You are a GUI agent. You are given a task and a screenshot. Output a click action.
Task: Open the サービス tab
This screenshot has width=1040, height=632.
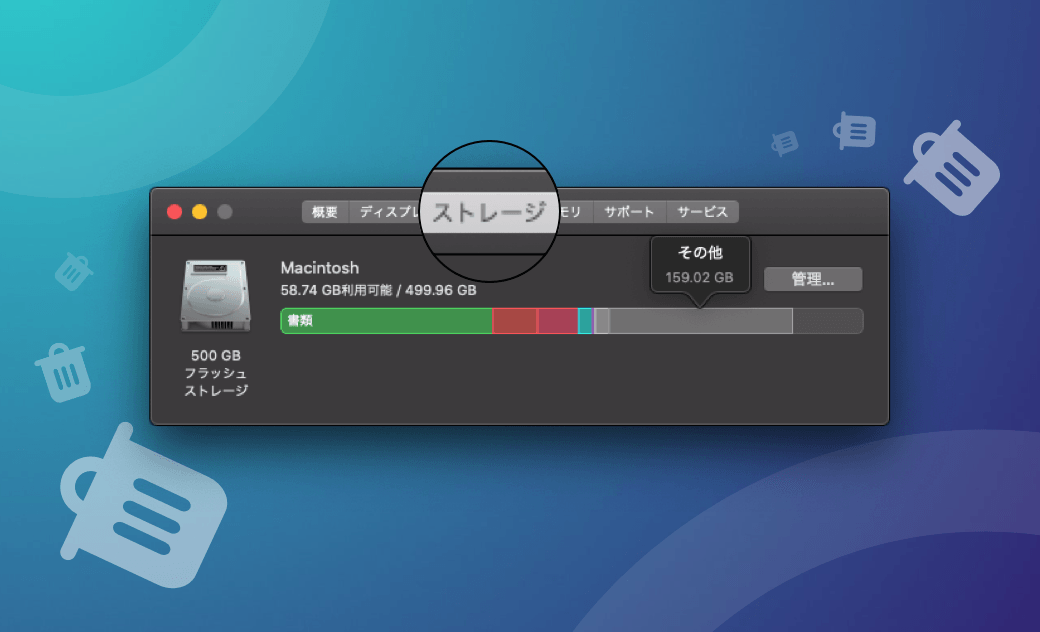click(703, 211)
